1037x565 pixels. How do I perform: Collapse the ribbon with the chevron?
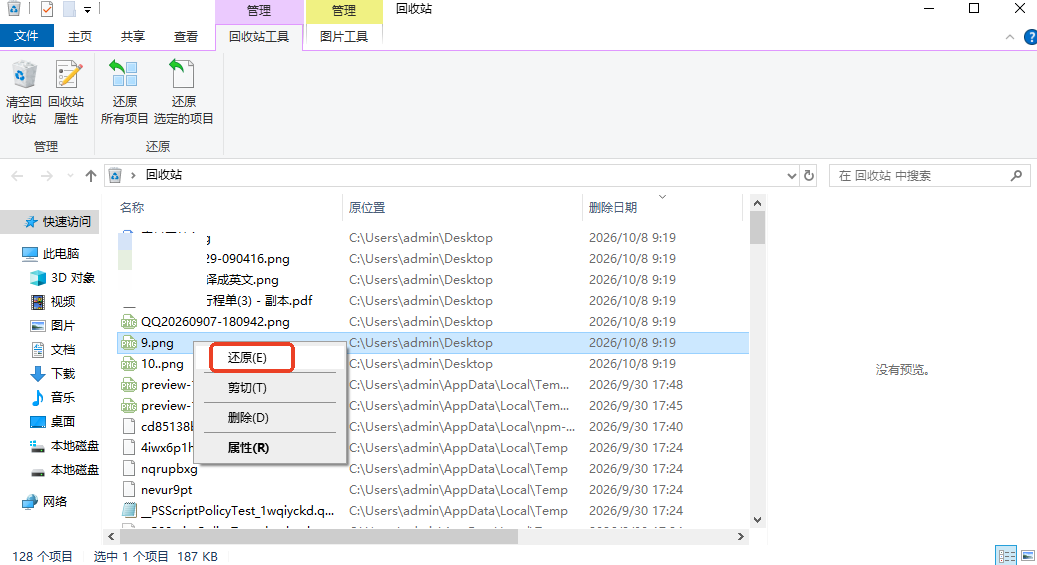click(1010, 37)
